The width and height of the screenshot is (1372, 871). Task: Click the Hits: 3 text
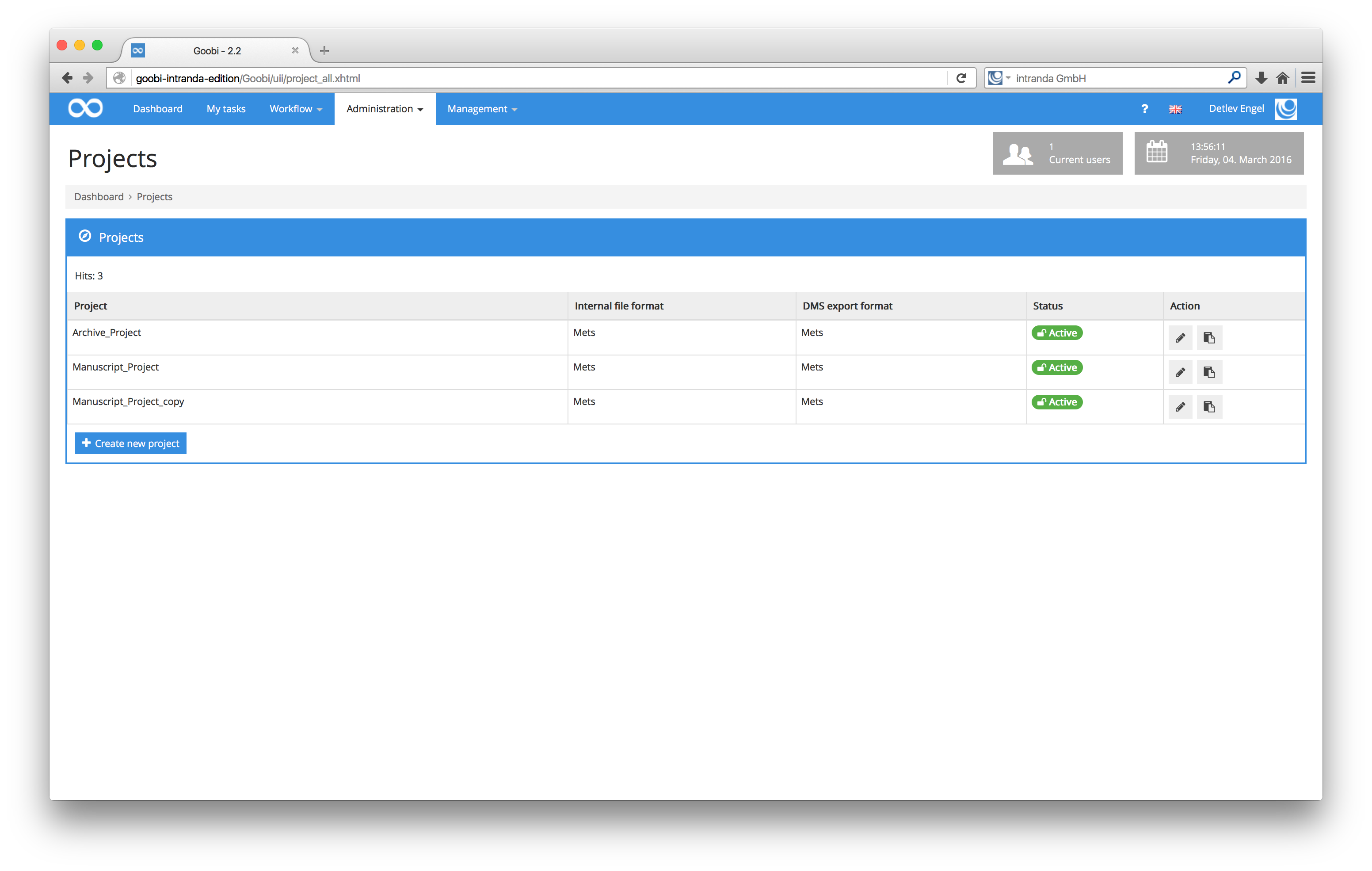89,276
